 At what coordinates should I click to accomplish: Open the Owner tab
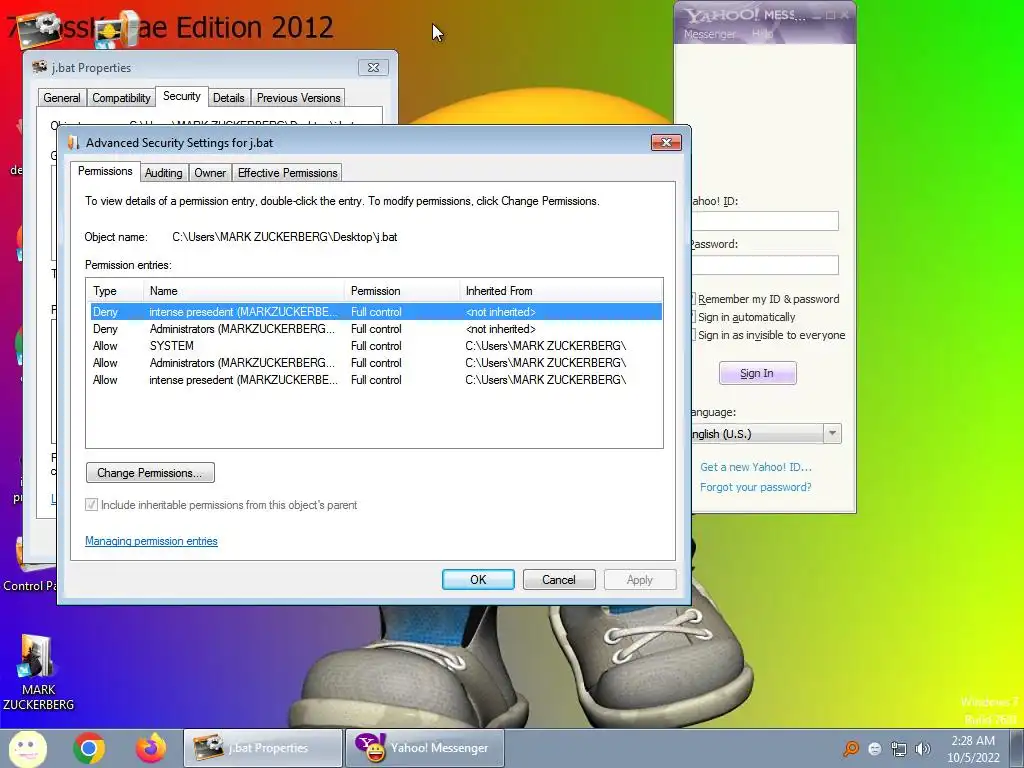click(210, 172)
